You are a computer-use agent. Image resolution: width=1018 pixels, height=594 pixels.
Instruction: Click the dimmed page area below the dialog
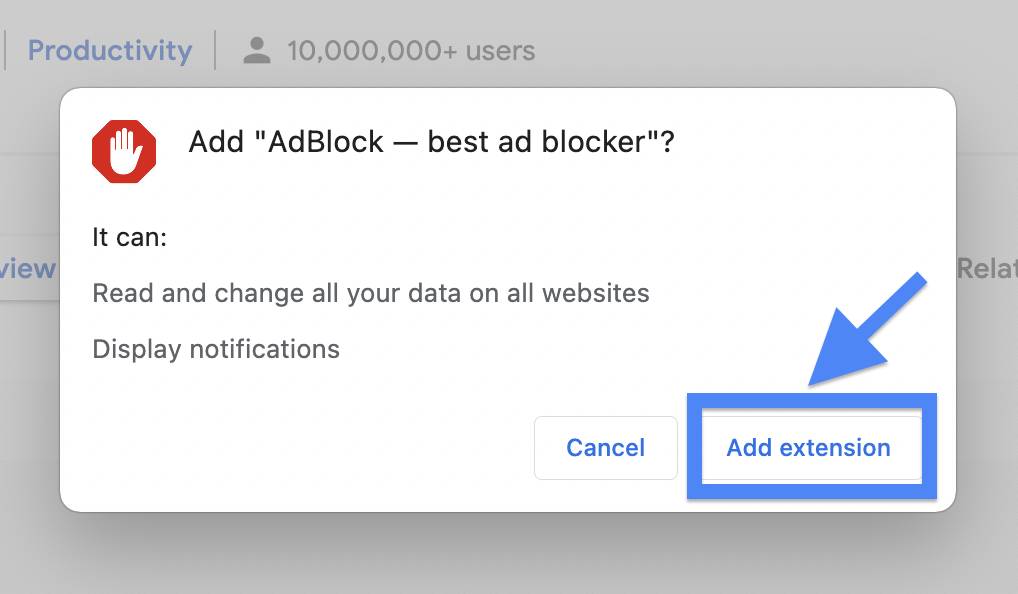(x=509, y=553)
